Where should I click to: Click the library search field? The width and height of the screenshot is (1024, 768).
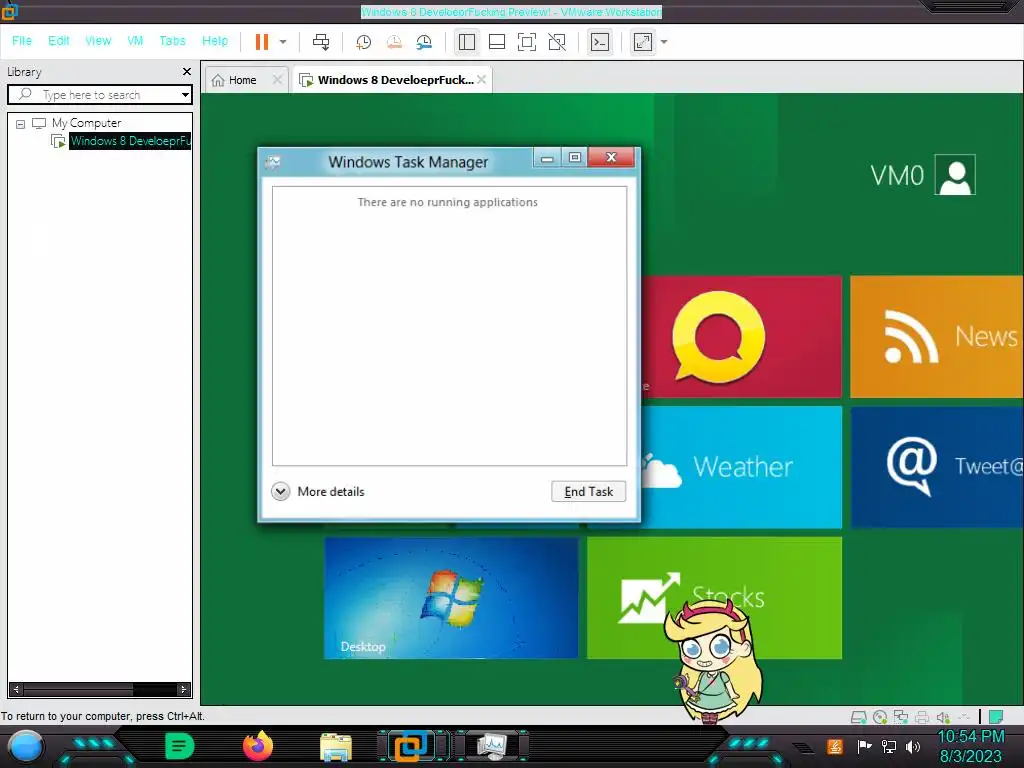click(x=98, y=95)
